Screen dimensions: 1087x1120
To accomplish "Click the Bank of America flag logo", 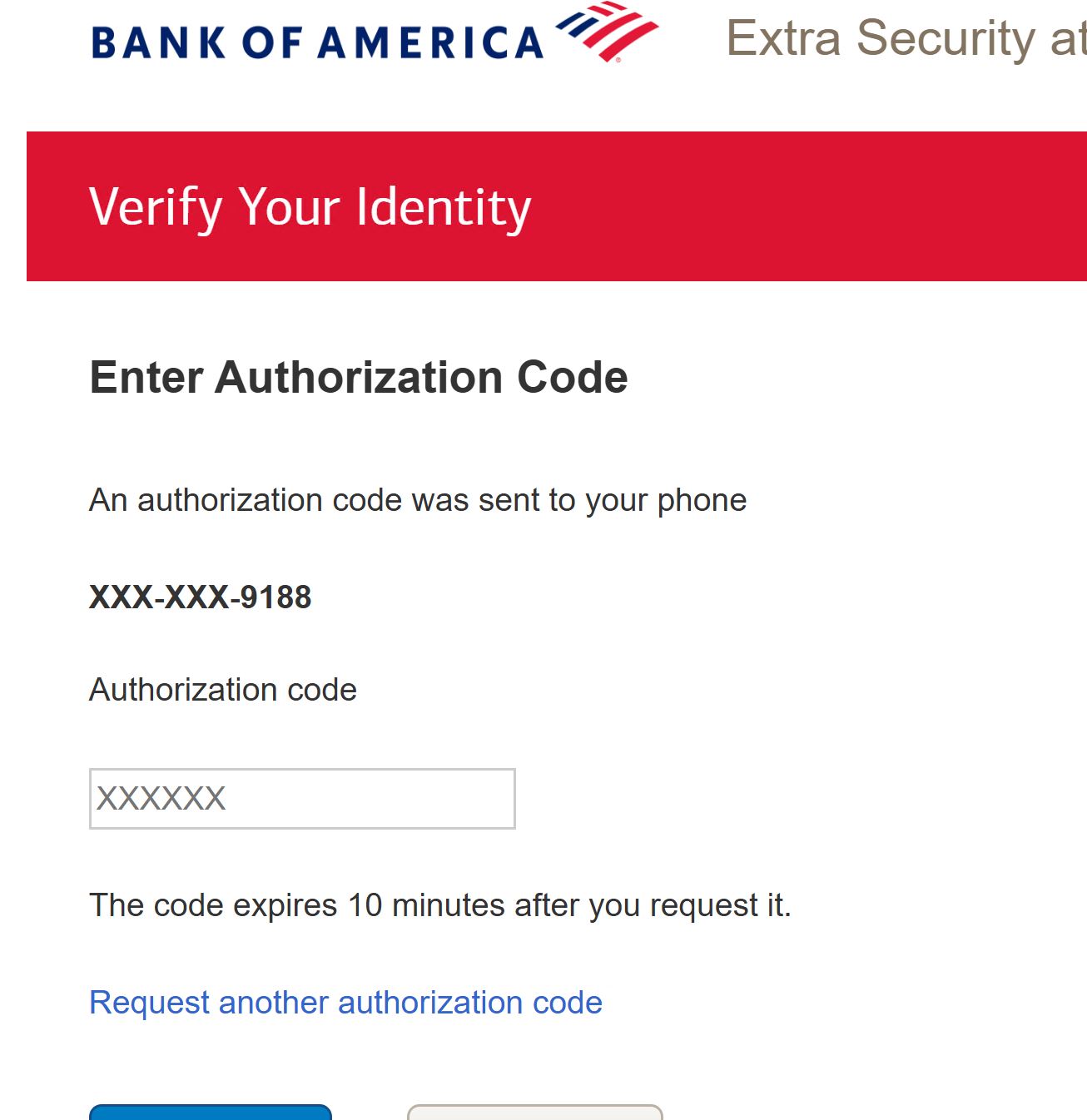I will 608,32.
